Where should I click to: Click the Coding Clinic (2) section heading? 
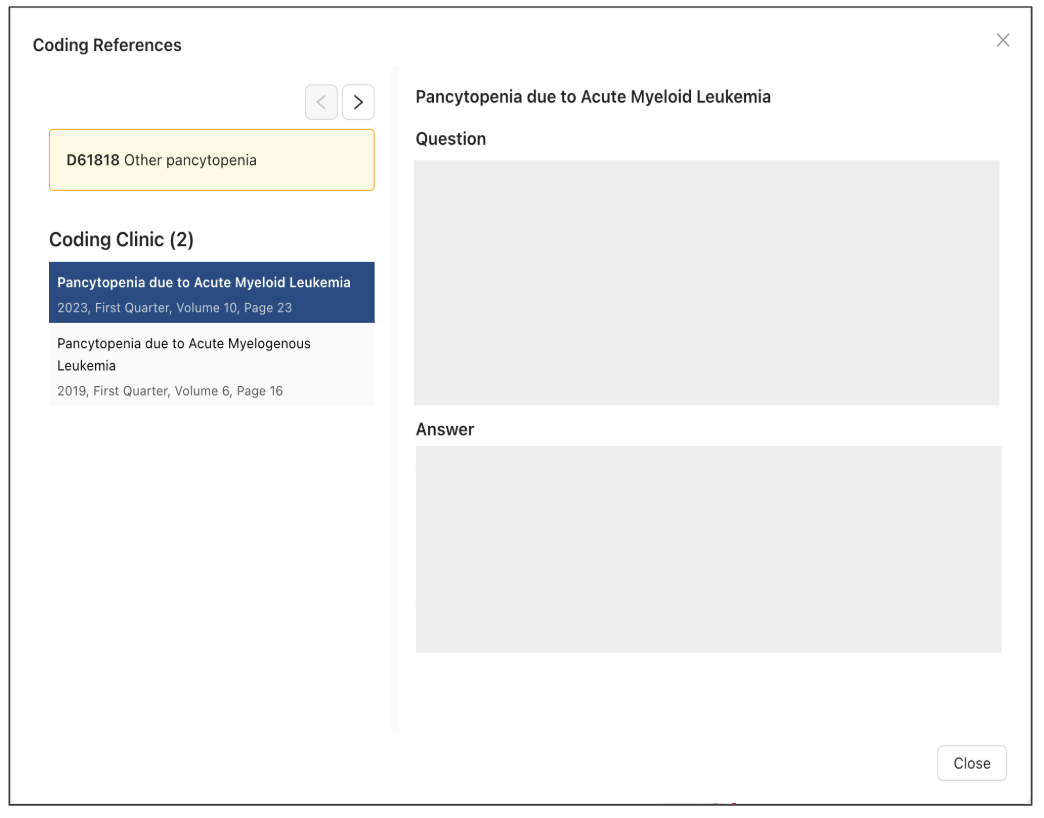(x=121, y=240)
